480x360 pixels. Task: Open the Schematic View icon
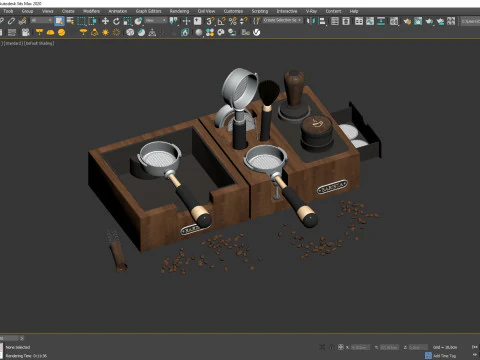[x=381, y=21]
